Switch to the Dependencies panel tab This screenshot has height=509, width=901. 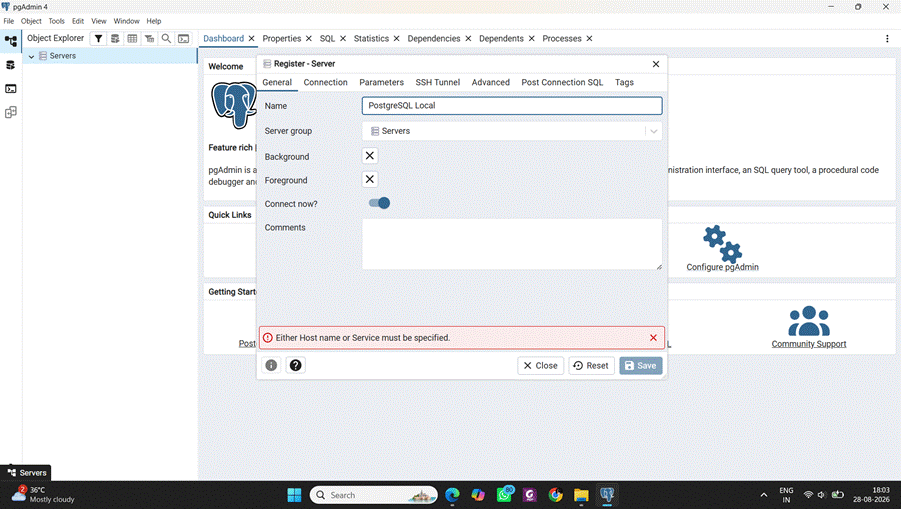(434, 38)
